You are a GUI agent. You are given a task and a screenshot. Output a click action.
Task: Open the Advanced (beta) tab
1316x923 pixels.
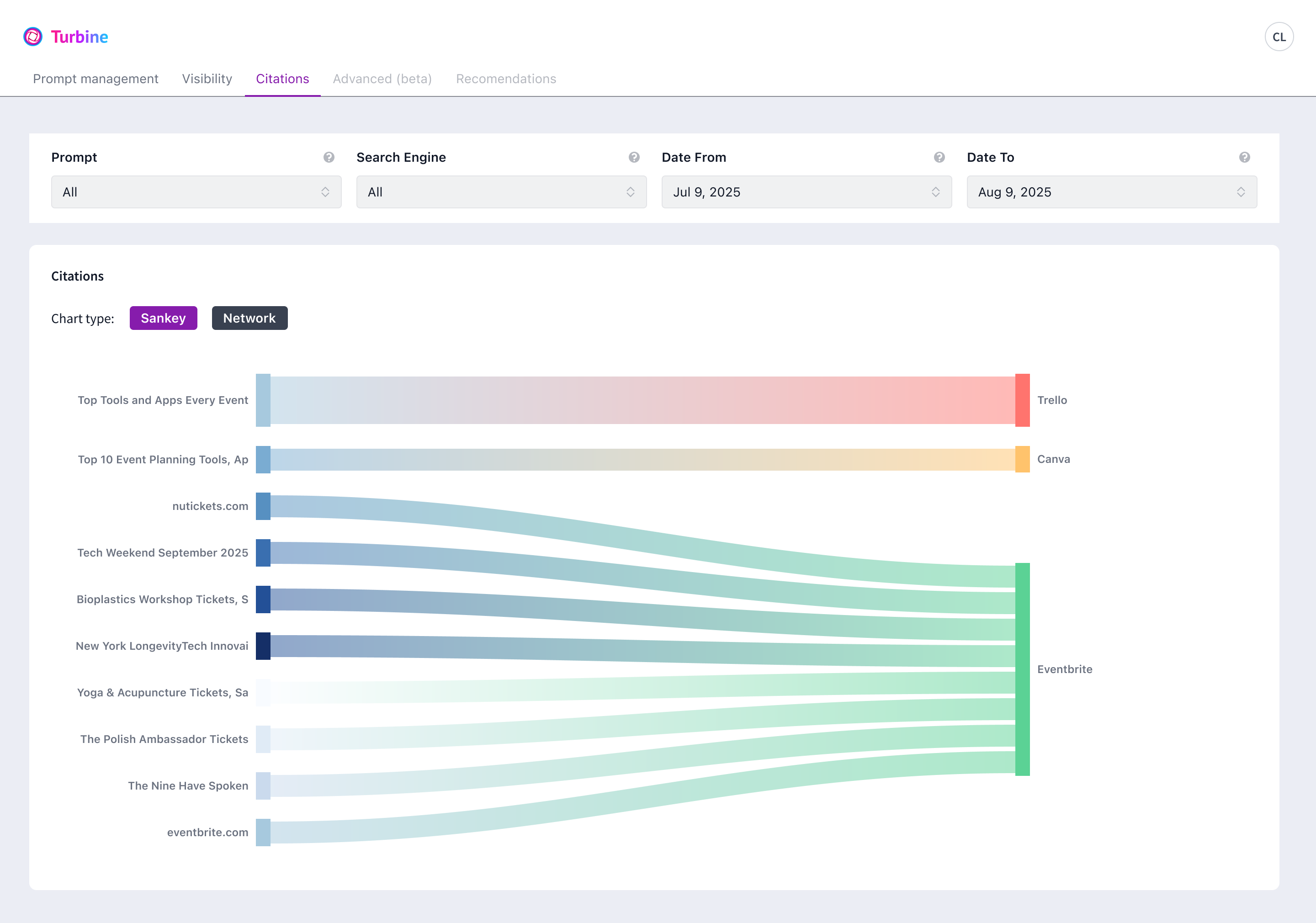(x=382, y=79)
